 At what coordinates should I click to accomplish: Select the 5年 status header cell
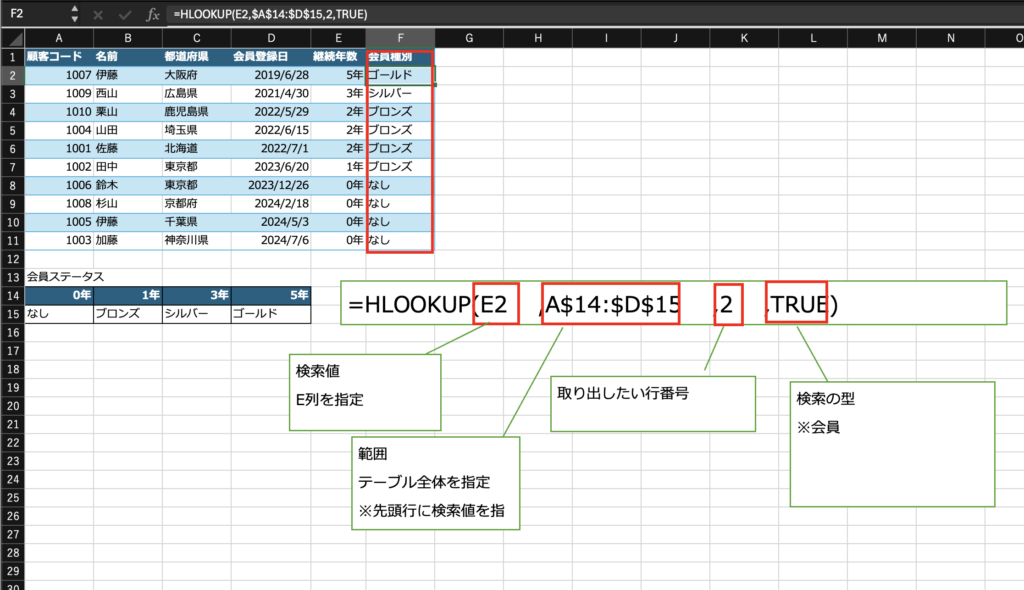tap(270, 295)
